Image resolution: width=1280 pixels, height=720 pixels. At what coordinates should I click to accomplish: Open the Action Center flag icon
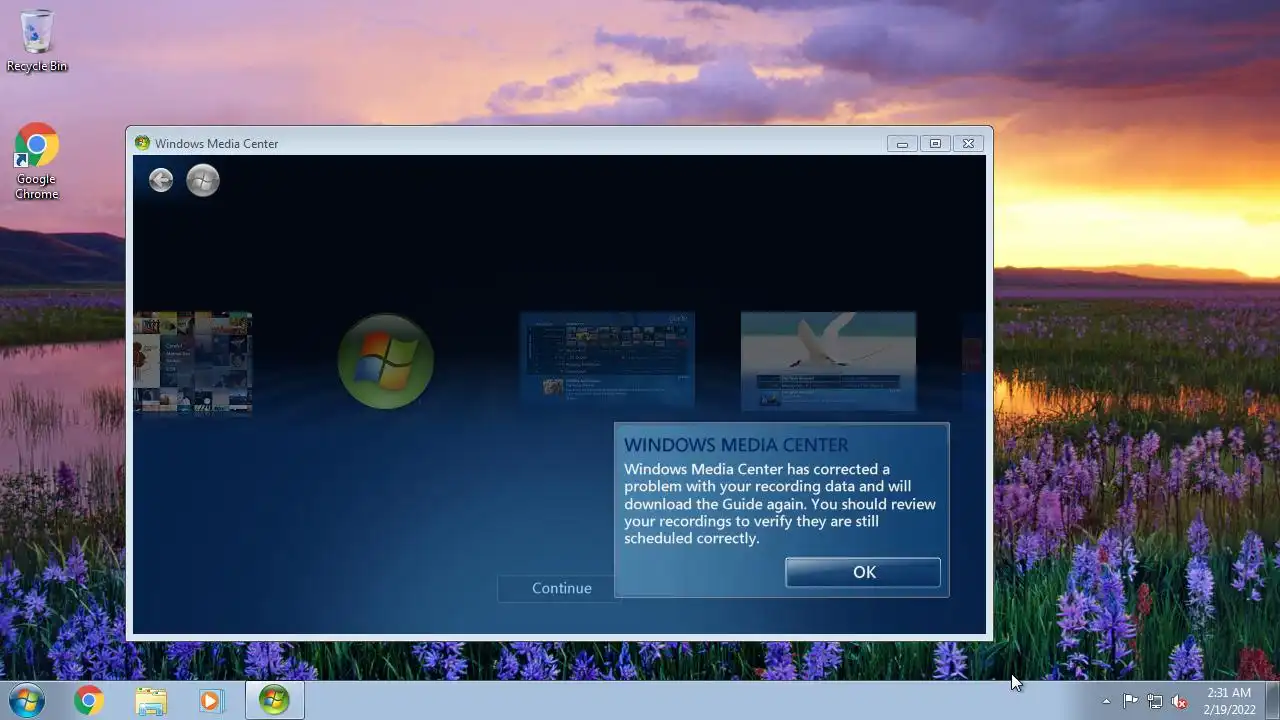point(1130,702)
